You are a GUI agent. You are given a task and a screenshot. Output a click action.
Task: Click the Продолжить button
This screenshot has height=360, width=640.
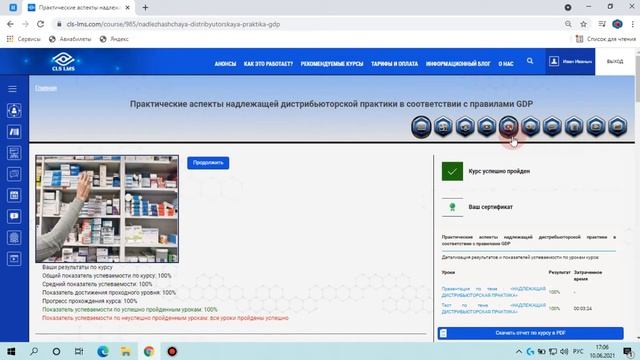click(x=208, y=163)
